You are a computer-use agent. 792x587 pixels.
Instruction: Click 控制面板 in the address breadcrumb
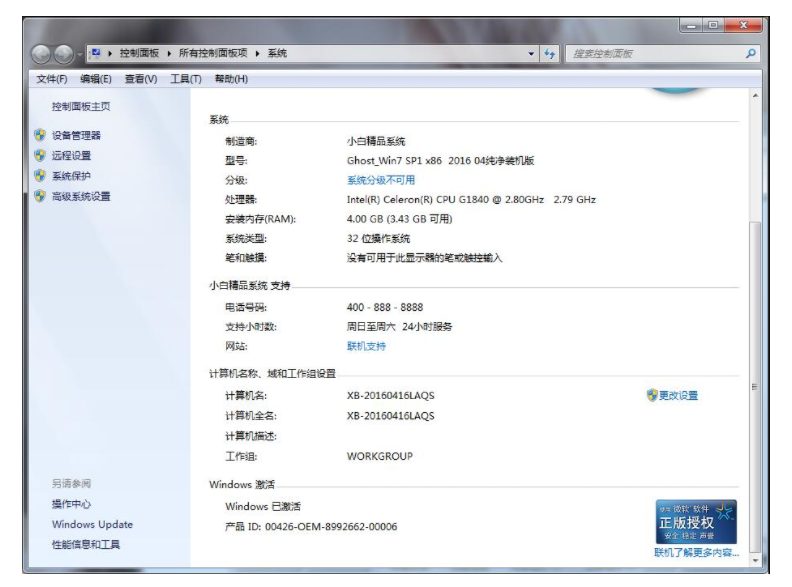(x=139, y=53)
